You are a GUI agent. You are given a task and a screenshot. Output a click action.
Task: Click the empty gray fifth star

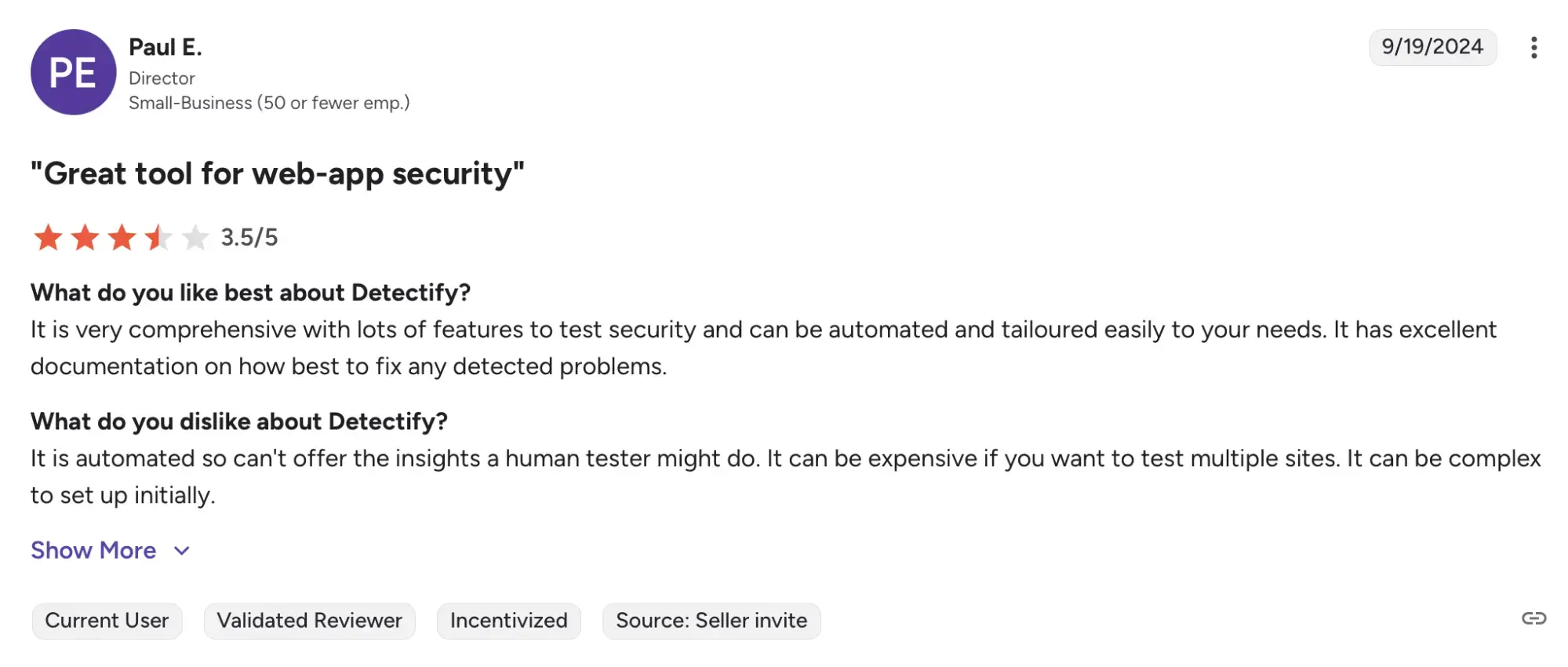[x=195, y=237]
